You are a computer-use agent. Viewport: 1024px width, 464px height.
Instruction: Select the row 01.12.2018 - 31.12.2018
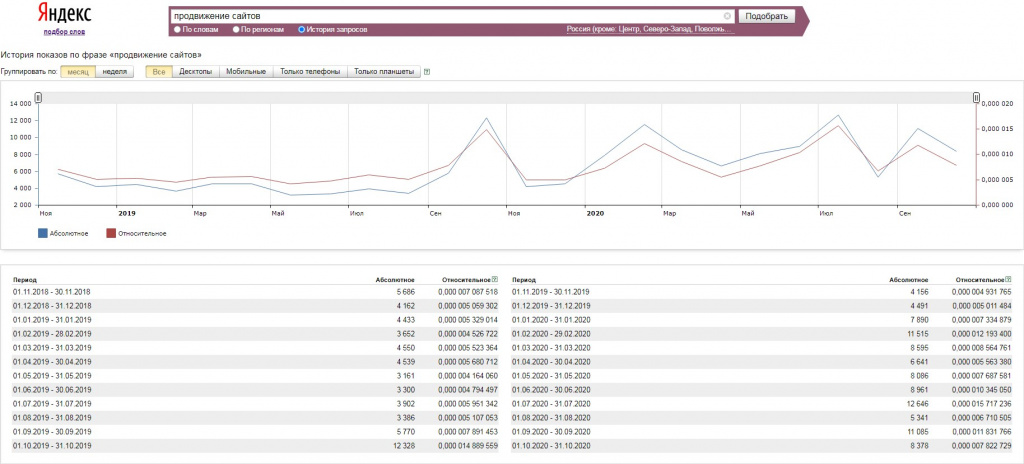[255, 306]
